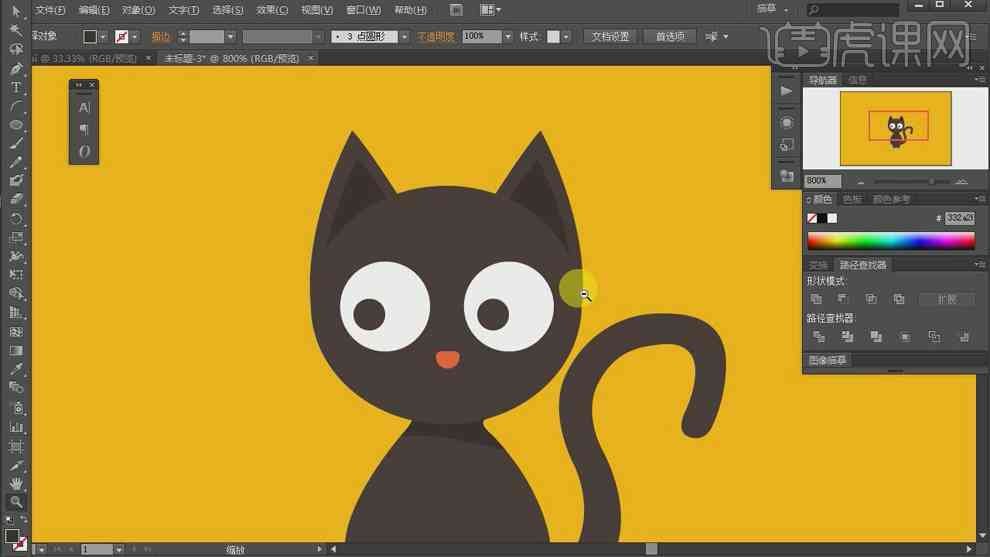This screenshot has height=557, width=990.
Task: Open the arrange documents dropdown
Action: 491,10
